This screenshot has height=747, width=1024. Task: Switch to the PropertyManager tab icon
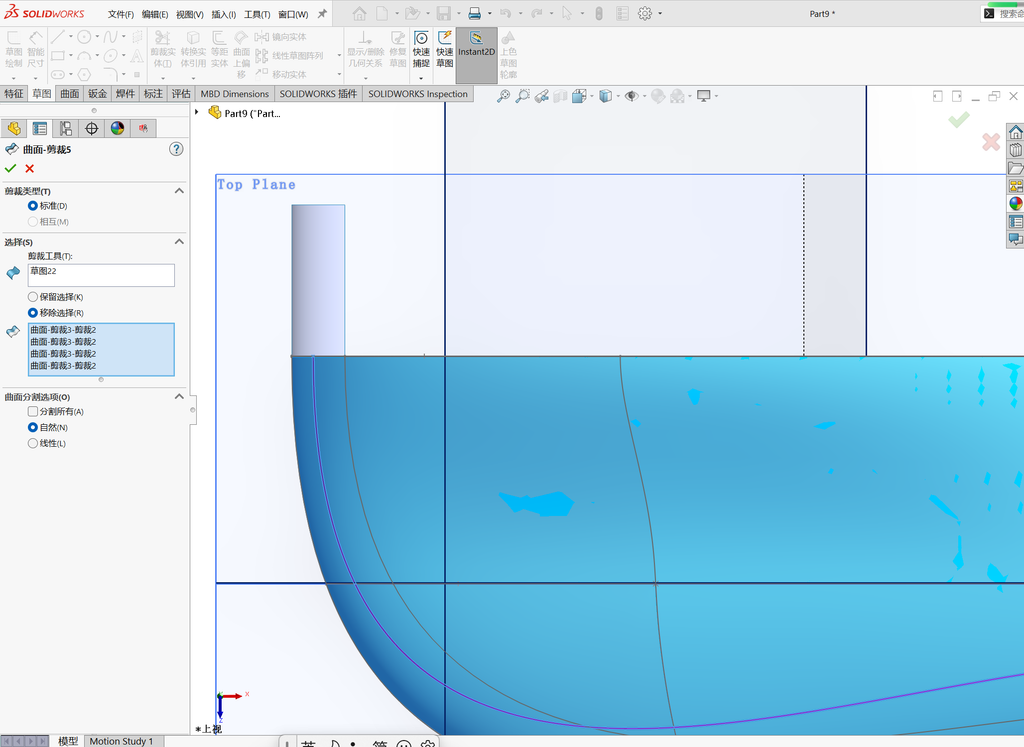coord(40,128)
